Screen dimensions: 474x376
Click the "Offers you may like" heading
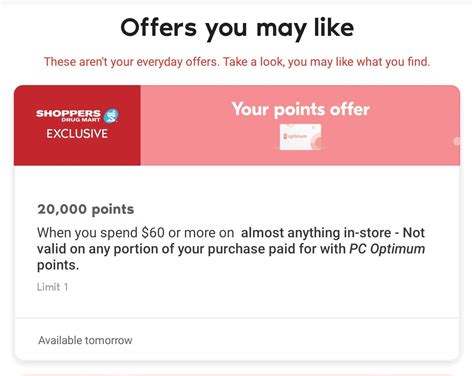(x=237, y=28)
